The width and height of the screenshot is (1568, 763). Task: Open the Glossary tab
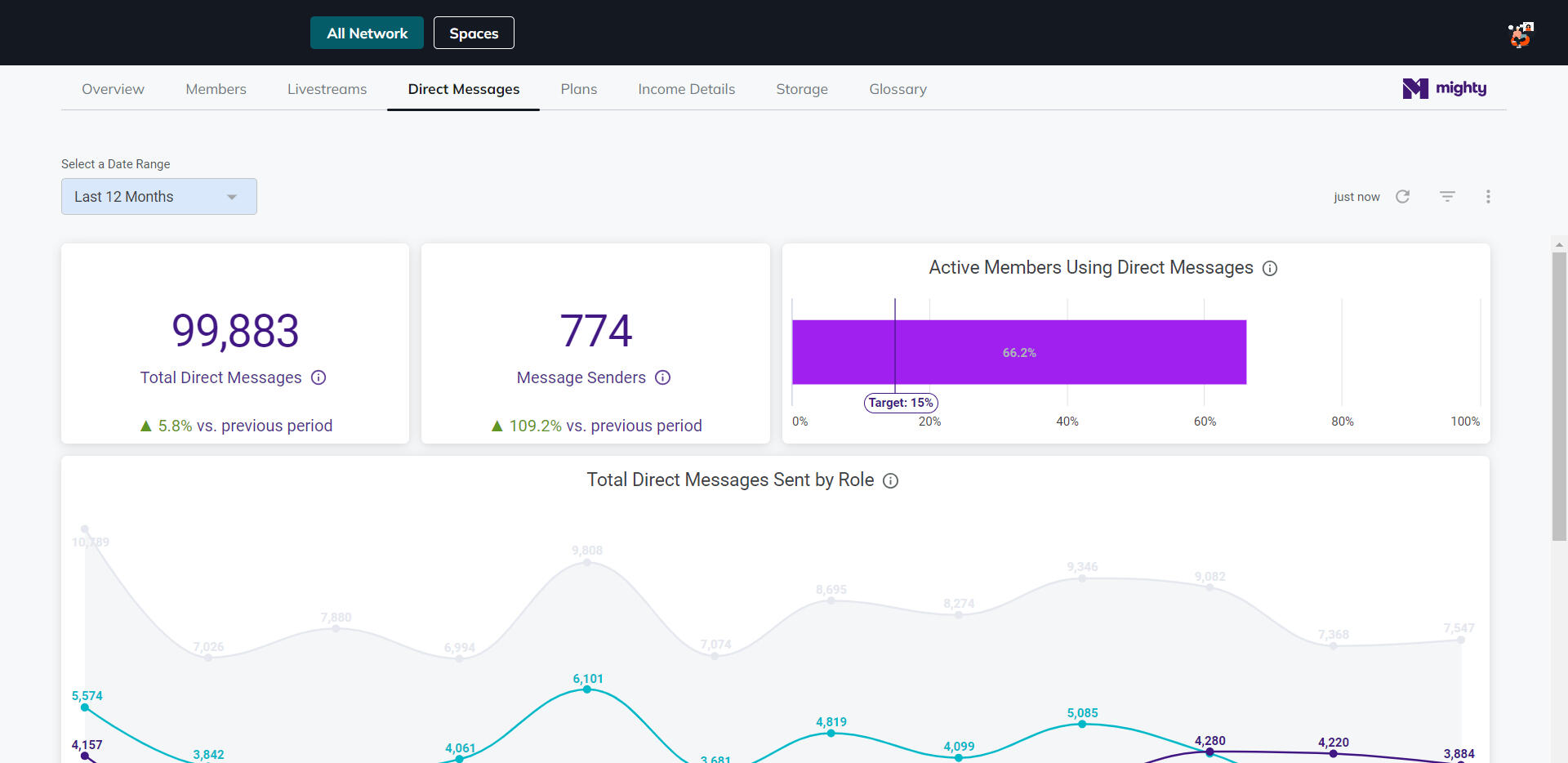[x=898, y=89]
